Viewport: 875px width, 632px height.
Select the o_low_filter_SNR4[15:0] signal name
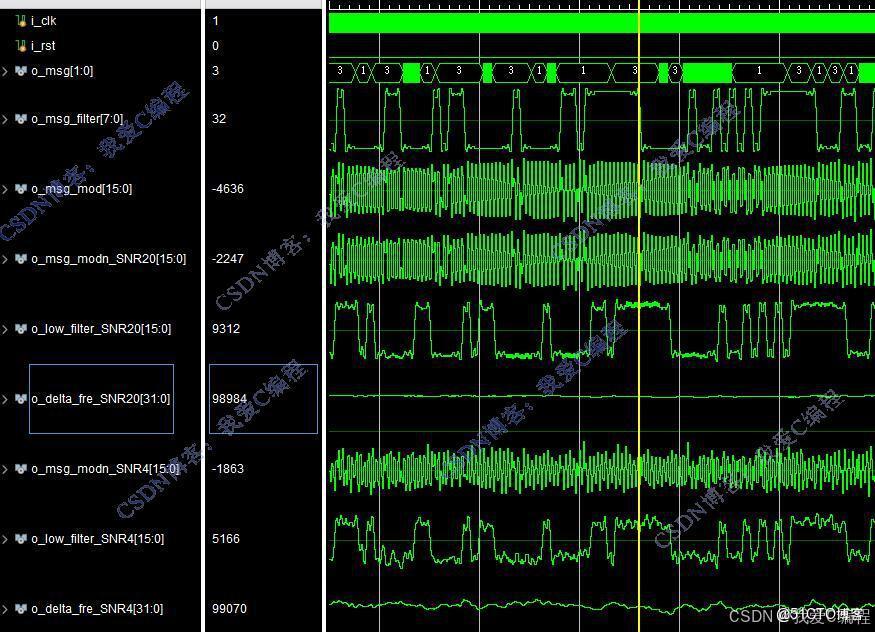98,539
